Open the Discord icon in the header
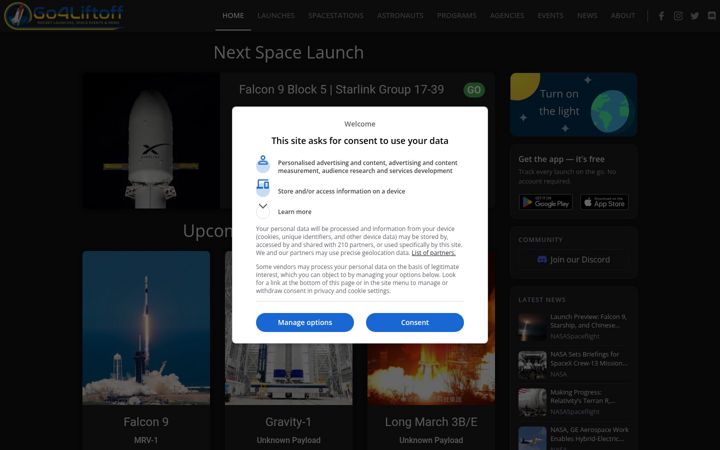The height and width of the screenshot is (450, 720). [x=712, y=16]
